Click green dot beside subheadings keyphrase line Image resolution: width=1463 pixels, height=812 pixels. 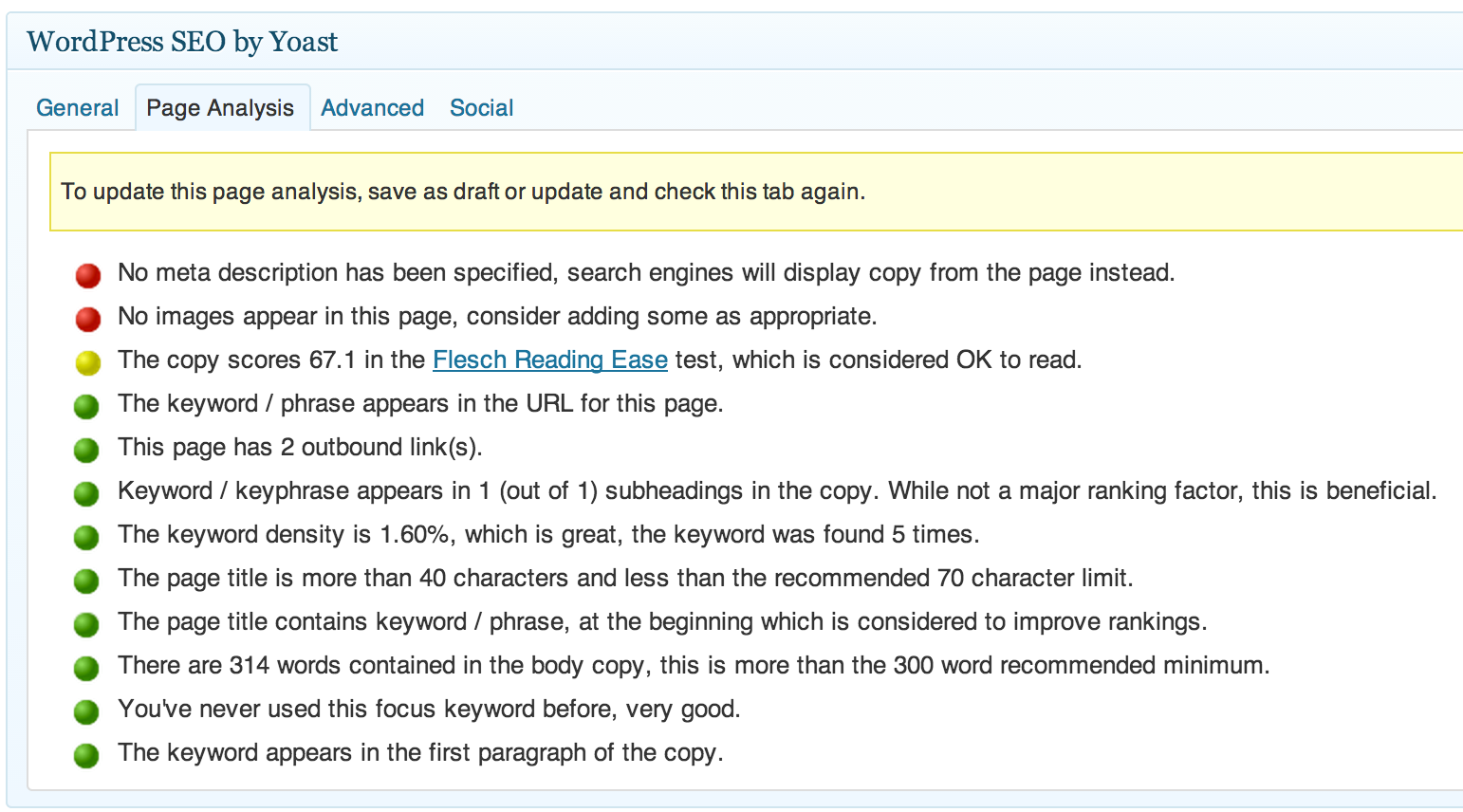[86, 494]
